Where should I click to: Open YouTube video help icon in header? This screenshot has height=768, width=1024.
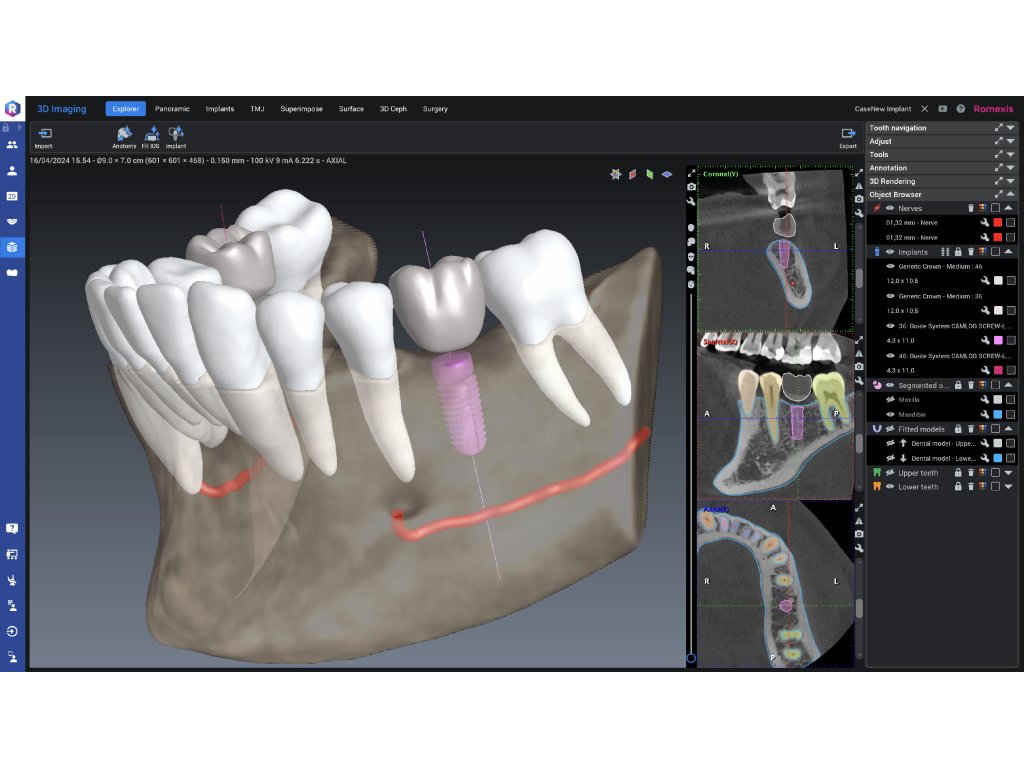point(942,108)
